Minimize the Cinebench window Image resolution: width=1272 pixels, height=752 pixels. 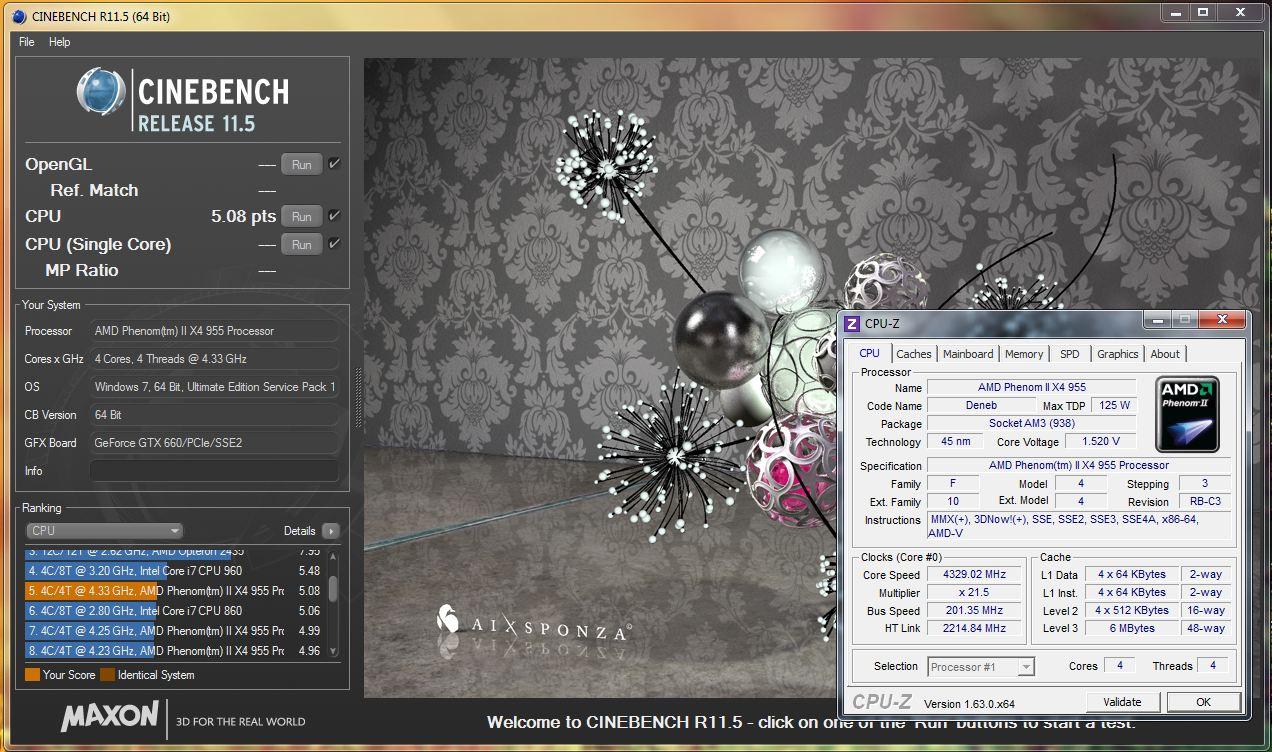1177,12
